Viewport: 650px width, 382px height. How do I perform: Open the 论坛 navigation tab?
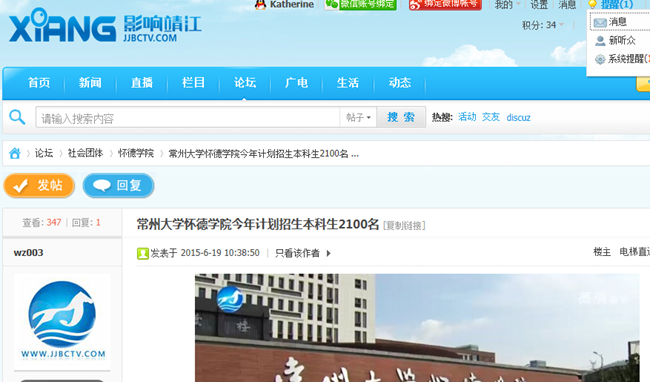(x=245, y=83)
